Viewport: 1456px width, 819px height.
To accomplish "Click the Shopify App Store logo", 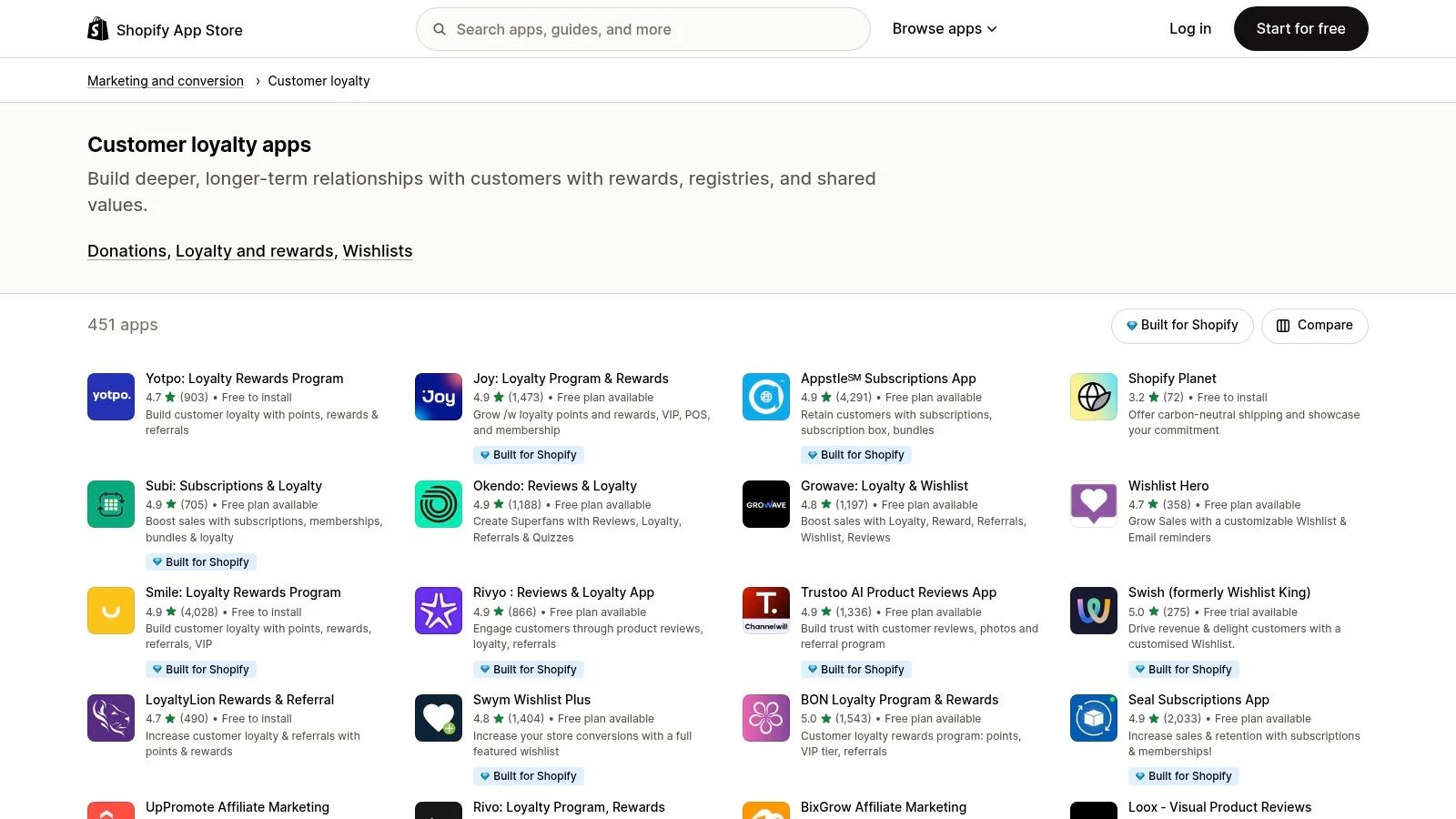I will click(x=165, y=29).
